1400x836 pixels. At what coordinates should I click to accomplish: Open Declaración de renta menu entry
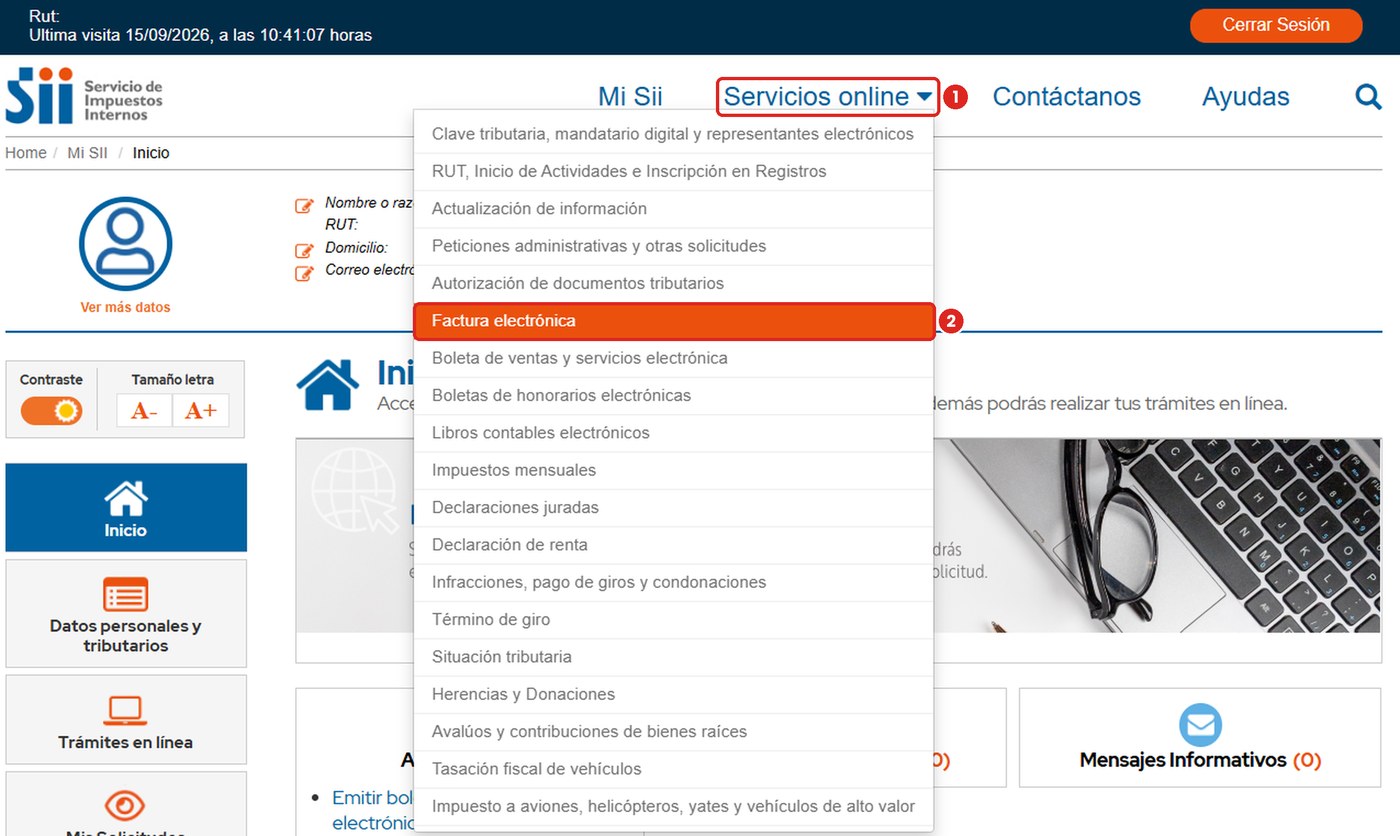pyautogui.click(x=674, y=545)
